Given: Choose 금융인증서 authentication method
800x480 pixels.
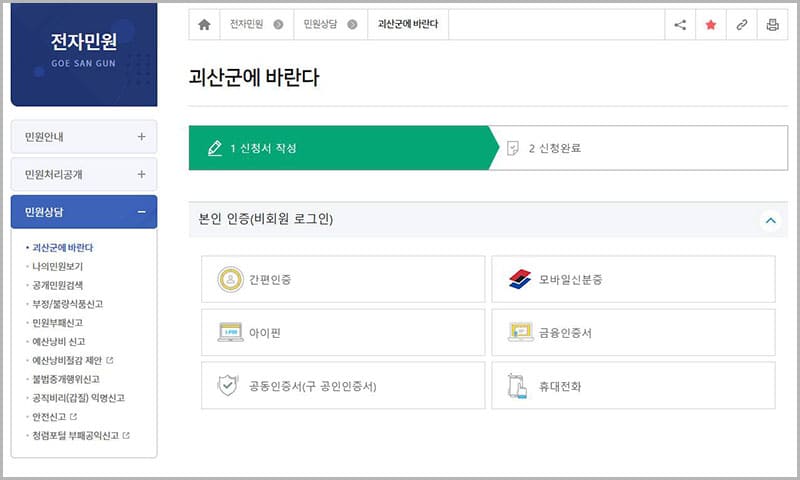Looking at the screenshot, I should pyautogui.click(x=633, y=333).
